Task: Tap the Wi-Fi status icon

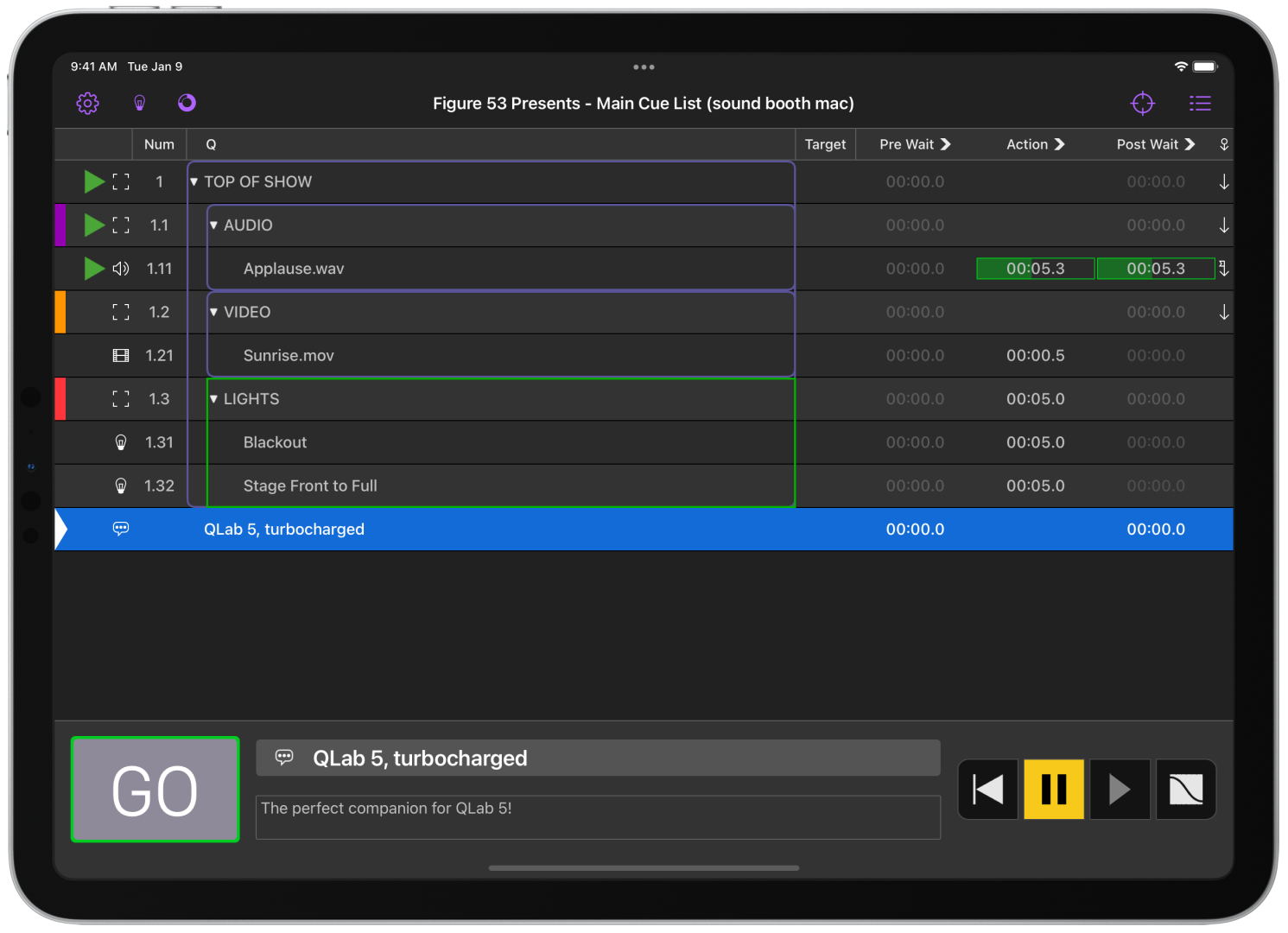Action: pyautogui.click(x=1181, y=67)
